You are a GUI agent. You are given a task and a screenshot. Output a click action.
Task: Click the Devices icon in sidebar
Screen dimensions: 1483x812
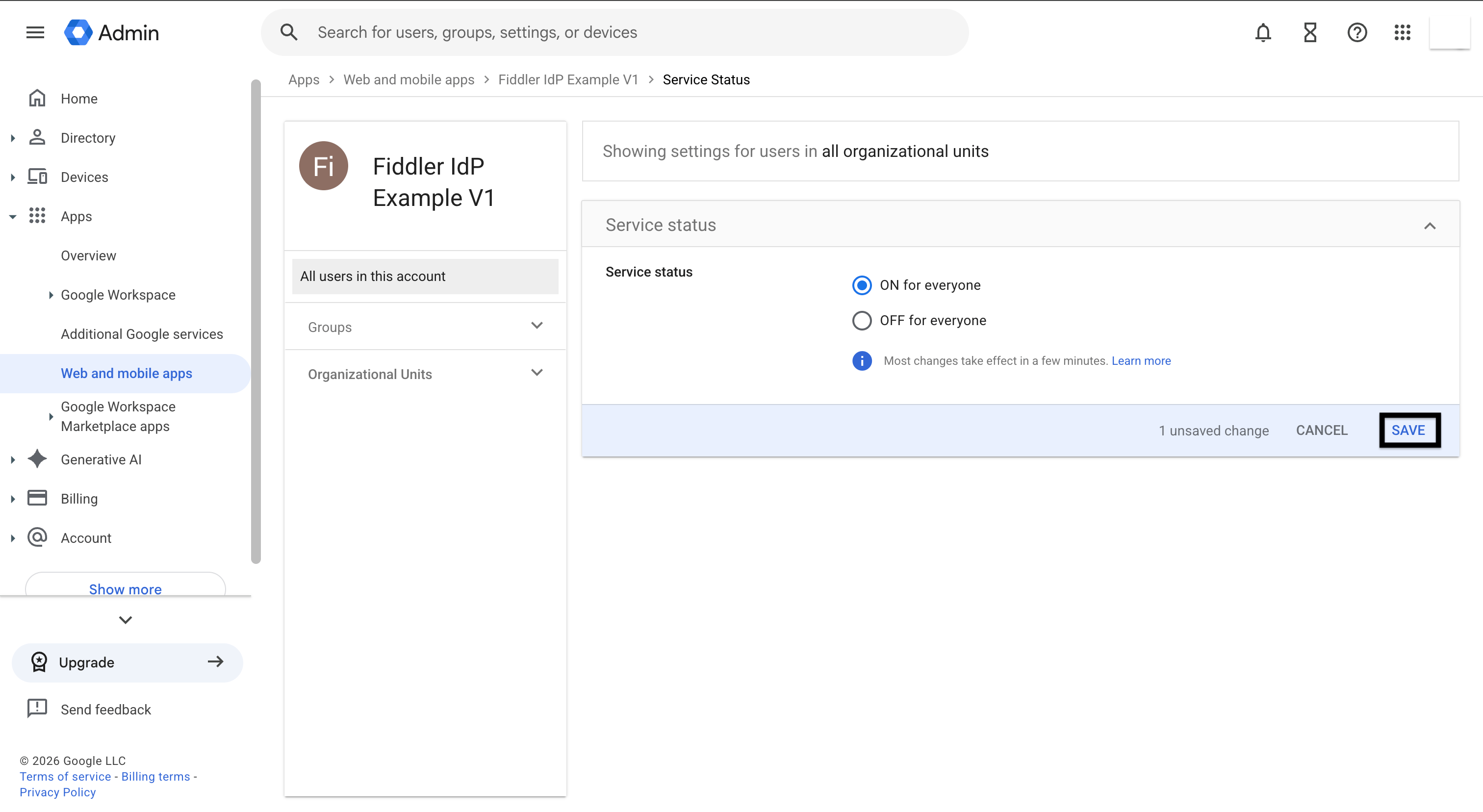(37, 177)
